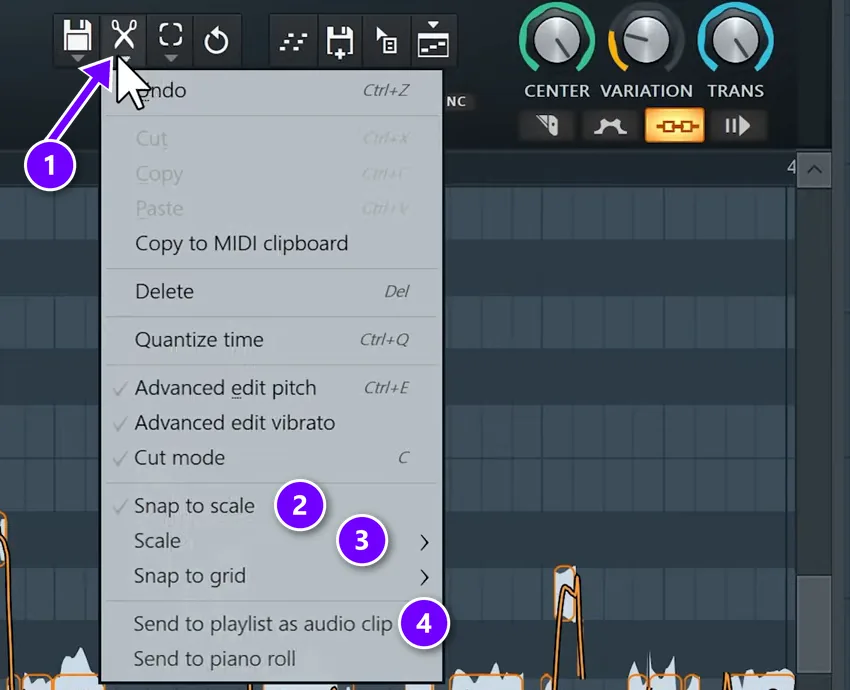Screen dimensions: 850x690
Task: Click the dropdown arrow under the save icon
Action: click(x=77, y=58)
